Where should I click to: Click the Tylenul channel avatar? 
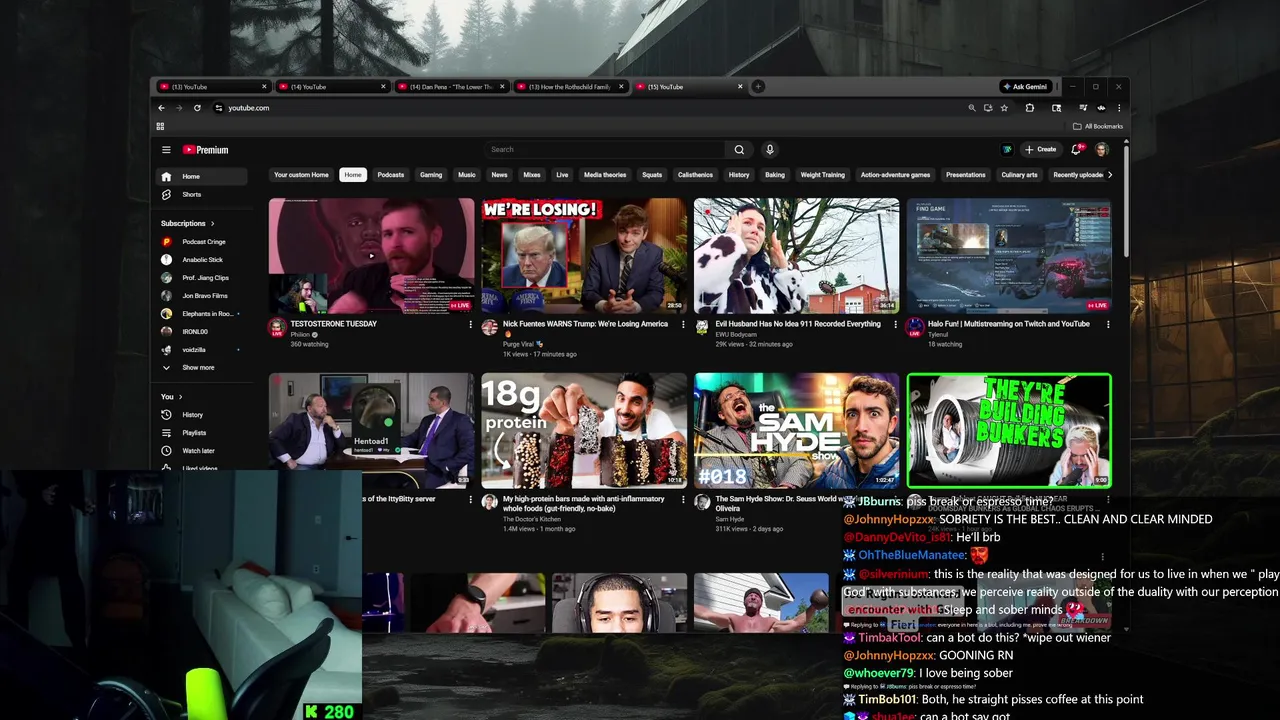click(x=914, y=327)
